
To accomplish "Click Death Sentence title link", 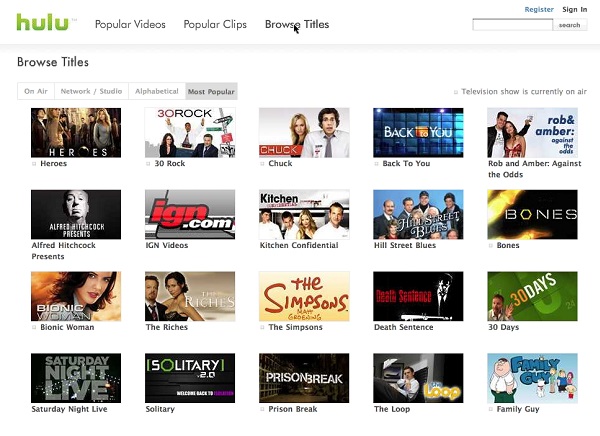I will pos(404,327).
